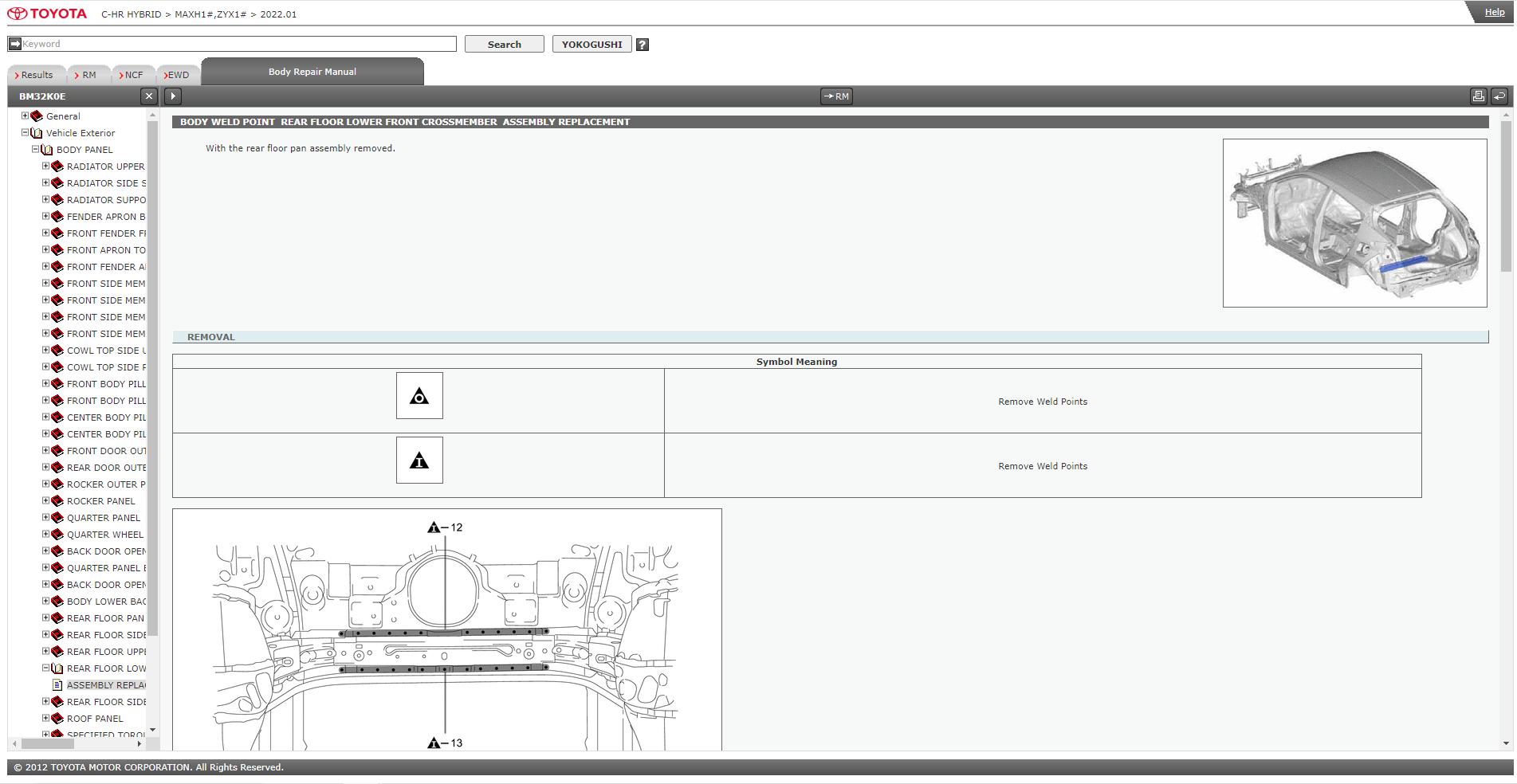Screen dimensions: 1517x784
Task: Click the ASSEMBLY REPLACEMENT document icon
Action: click(57, 685)
